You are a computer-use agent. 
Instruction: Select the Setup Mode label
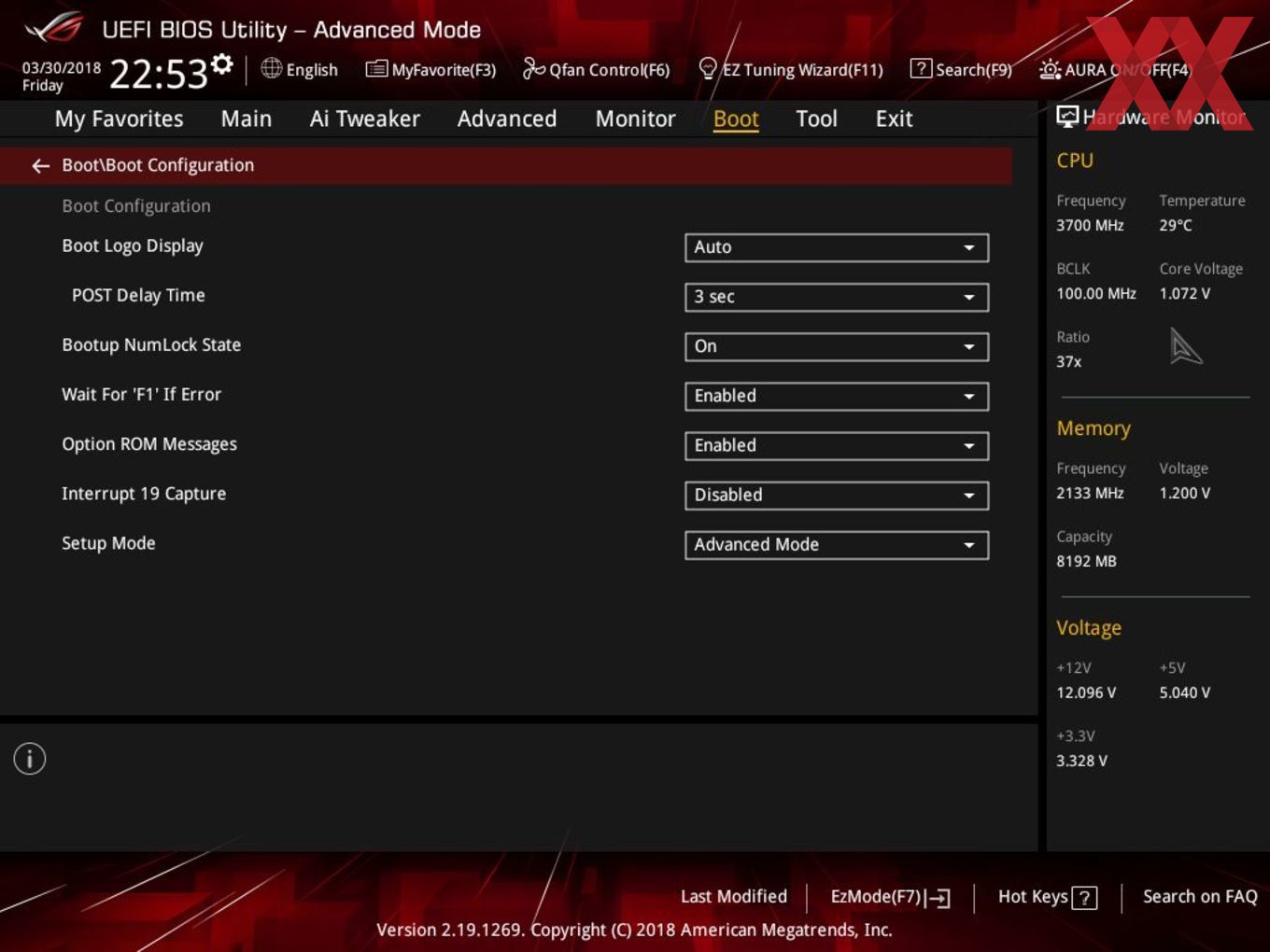tap(108, 543)
